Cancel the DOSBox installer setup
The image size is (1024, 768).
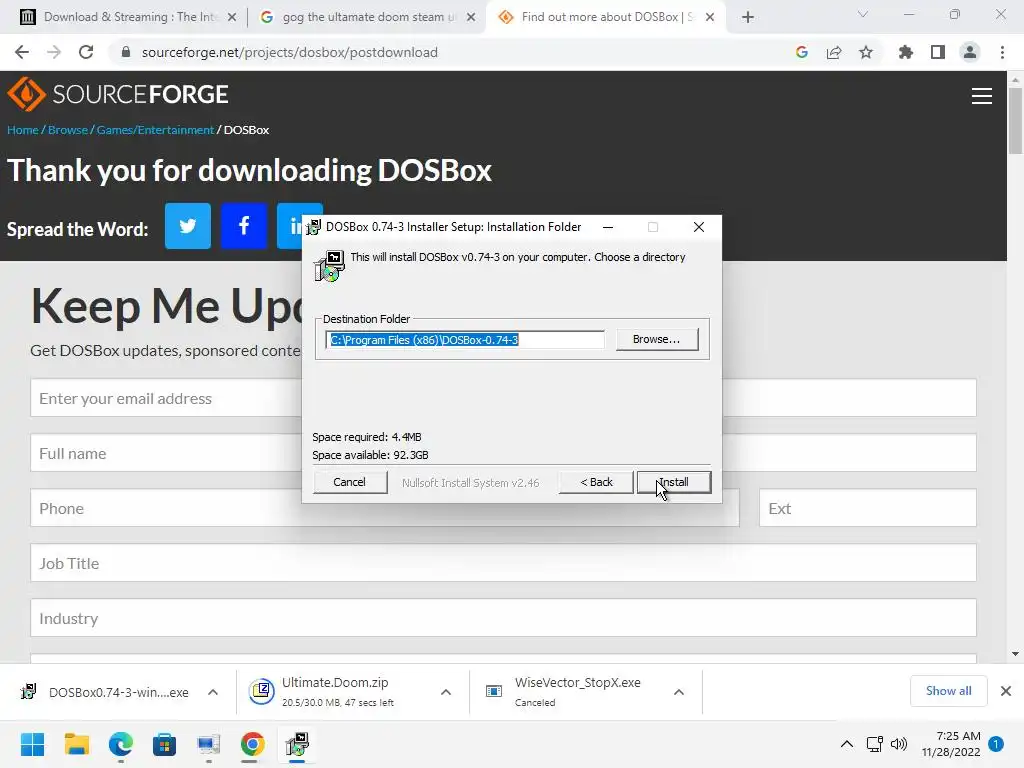click(350, 482)
